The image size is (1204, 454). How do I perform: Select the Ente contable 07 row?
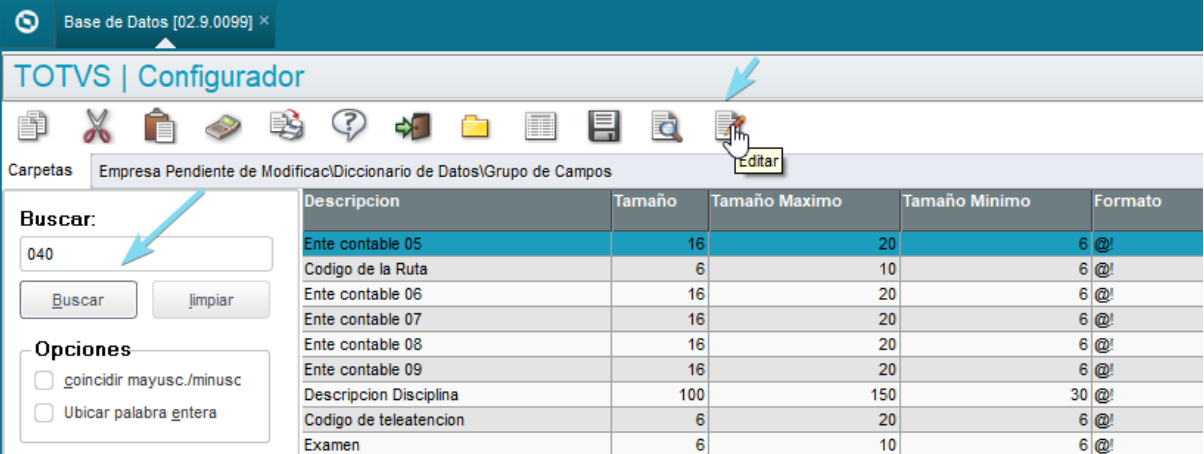(x=752, y=319)
